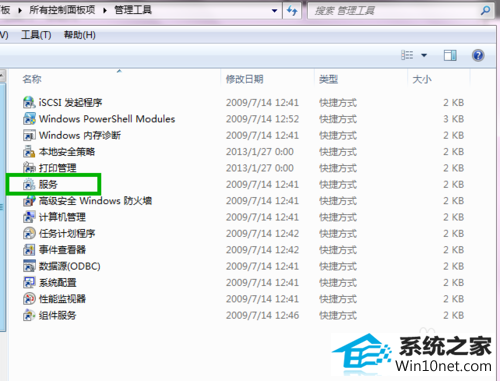Viewport: 500px width, 381px height.
Task: Click the iSCSI 发起程序 name
Action: pos(70,103)
